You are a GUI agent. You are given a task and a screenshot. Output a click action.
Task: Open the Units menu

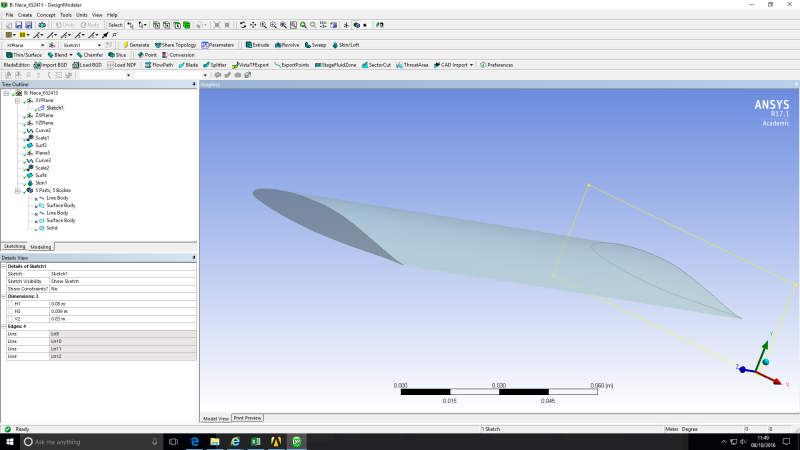click(x=82, y=15)
